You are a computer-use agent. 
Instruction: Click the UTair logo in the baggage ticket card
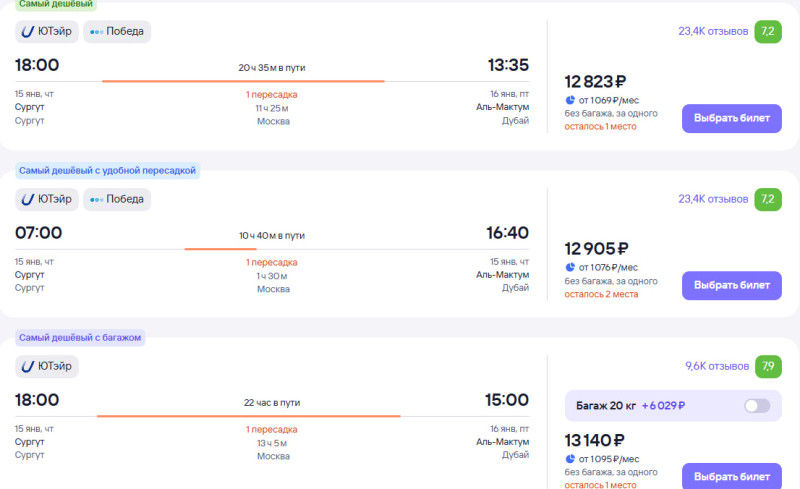tap(28, 367)
